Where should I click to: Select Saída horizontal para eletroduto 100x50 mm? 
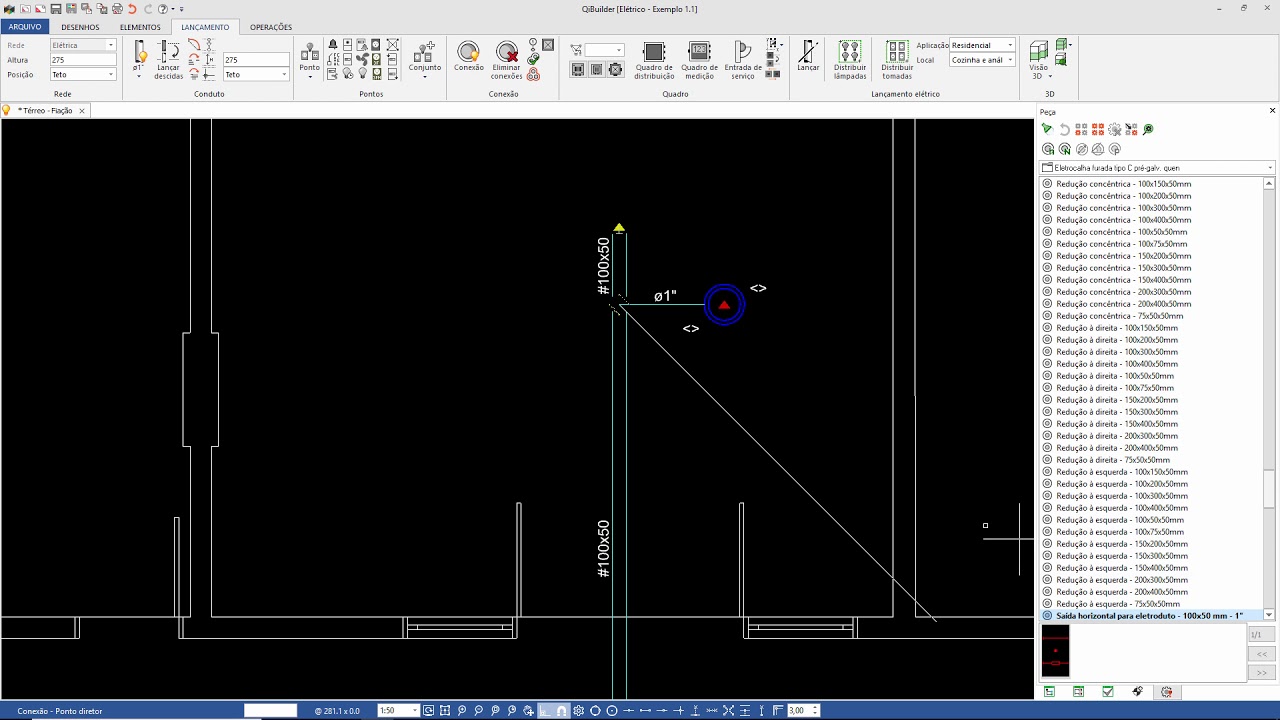coord(1149,616)
